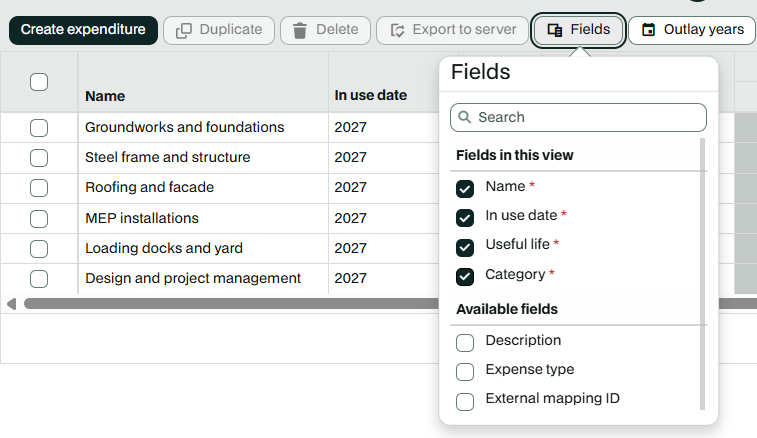The width and height of the screenshot is (757, 438).
Task: Toggle the select-all header checkbox
Action: click(39, 82)
